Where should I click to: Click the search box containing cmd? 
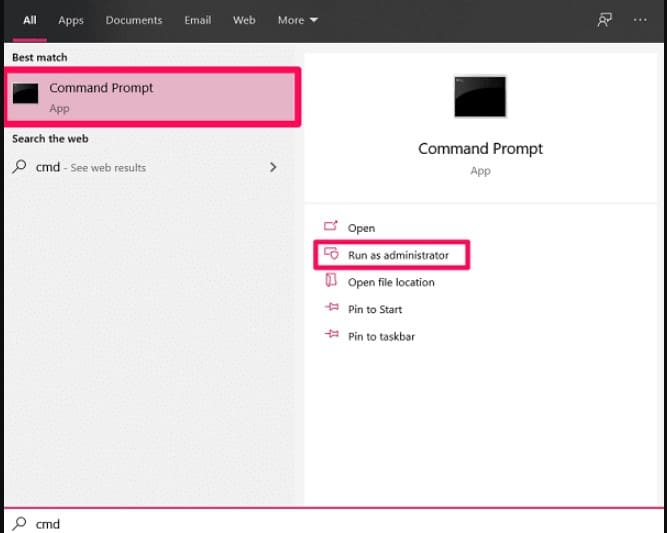pyautogui.click(x=334, y=523)
